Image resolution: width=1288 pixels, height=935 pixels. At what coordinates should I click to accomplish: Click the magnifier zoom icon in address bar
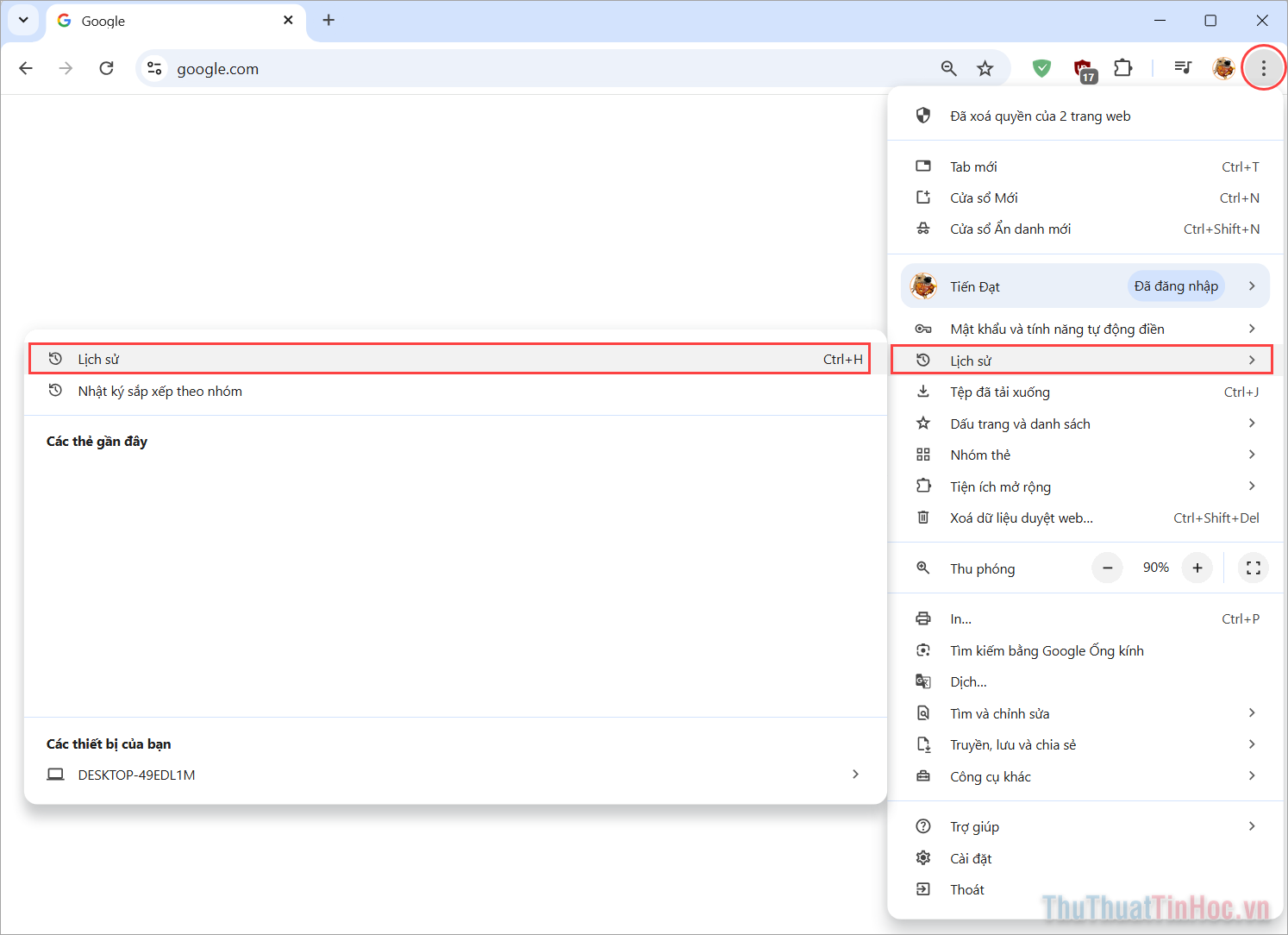pos(948,68)
